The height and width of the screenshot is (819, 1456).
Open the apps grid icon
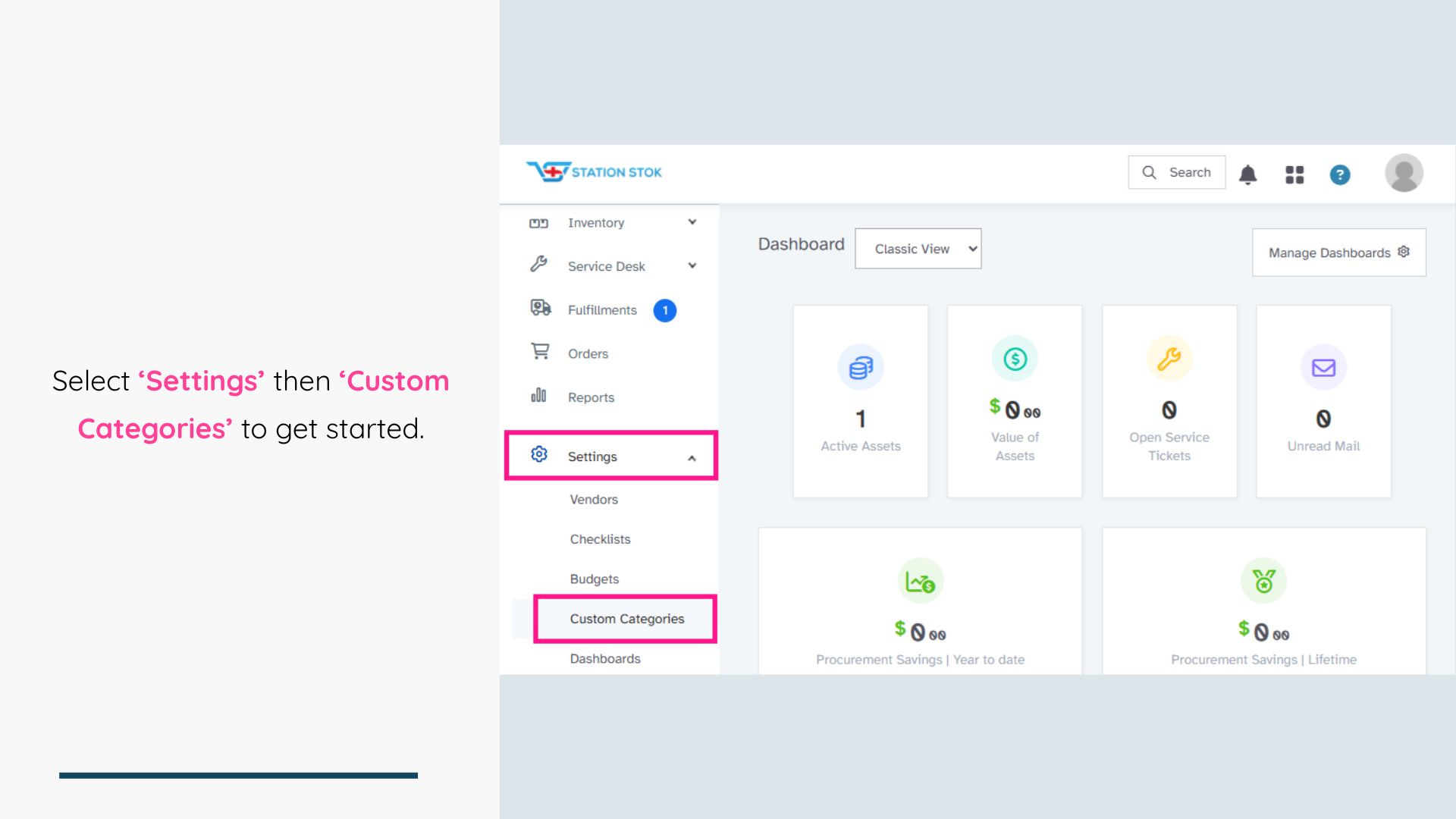pos(1294,174)
